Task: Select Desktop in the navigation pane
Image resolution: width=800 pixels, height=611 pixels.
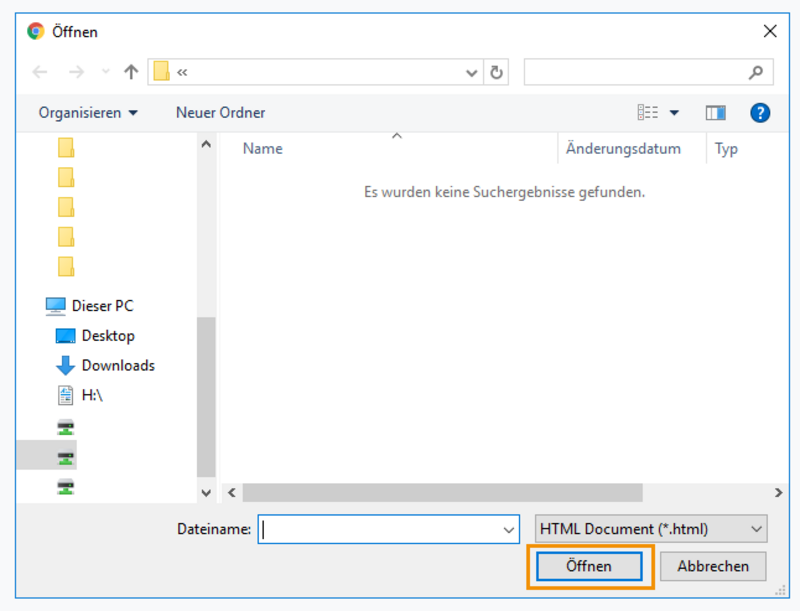Action: 108,336
